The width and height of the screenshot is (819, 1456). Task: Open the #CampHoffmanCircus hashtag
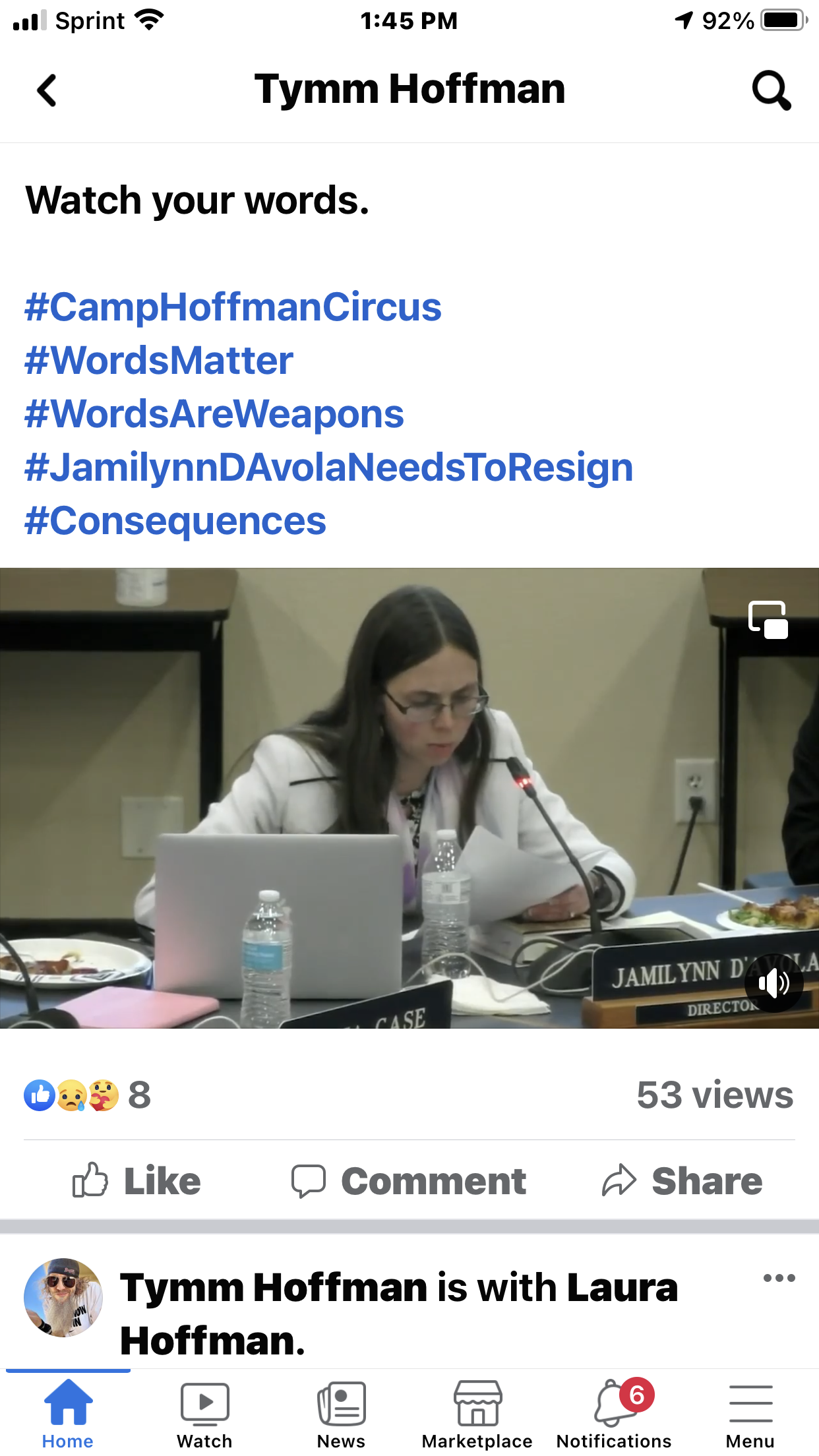click(x=233, y=307)
